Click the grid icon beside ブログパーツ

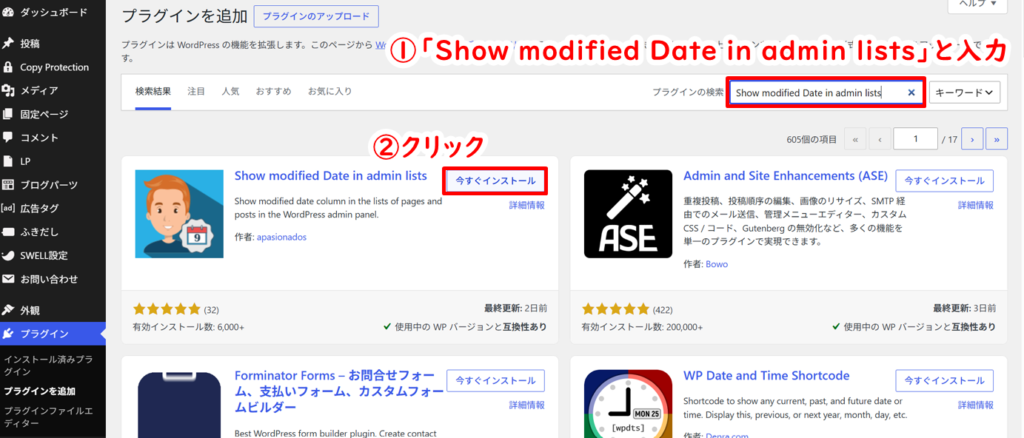(8, 185)
